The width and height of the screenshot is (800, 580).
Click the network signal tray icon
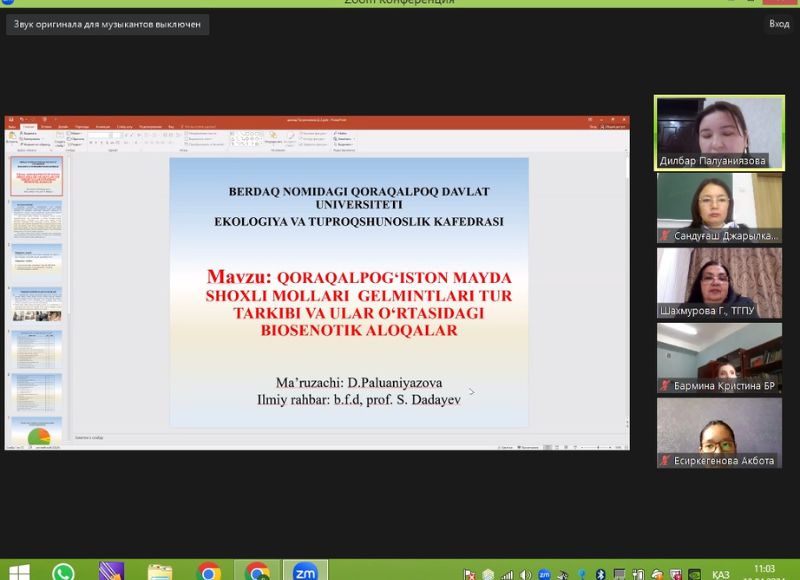point(506,574)
